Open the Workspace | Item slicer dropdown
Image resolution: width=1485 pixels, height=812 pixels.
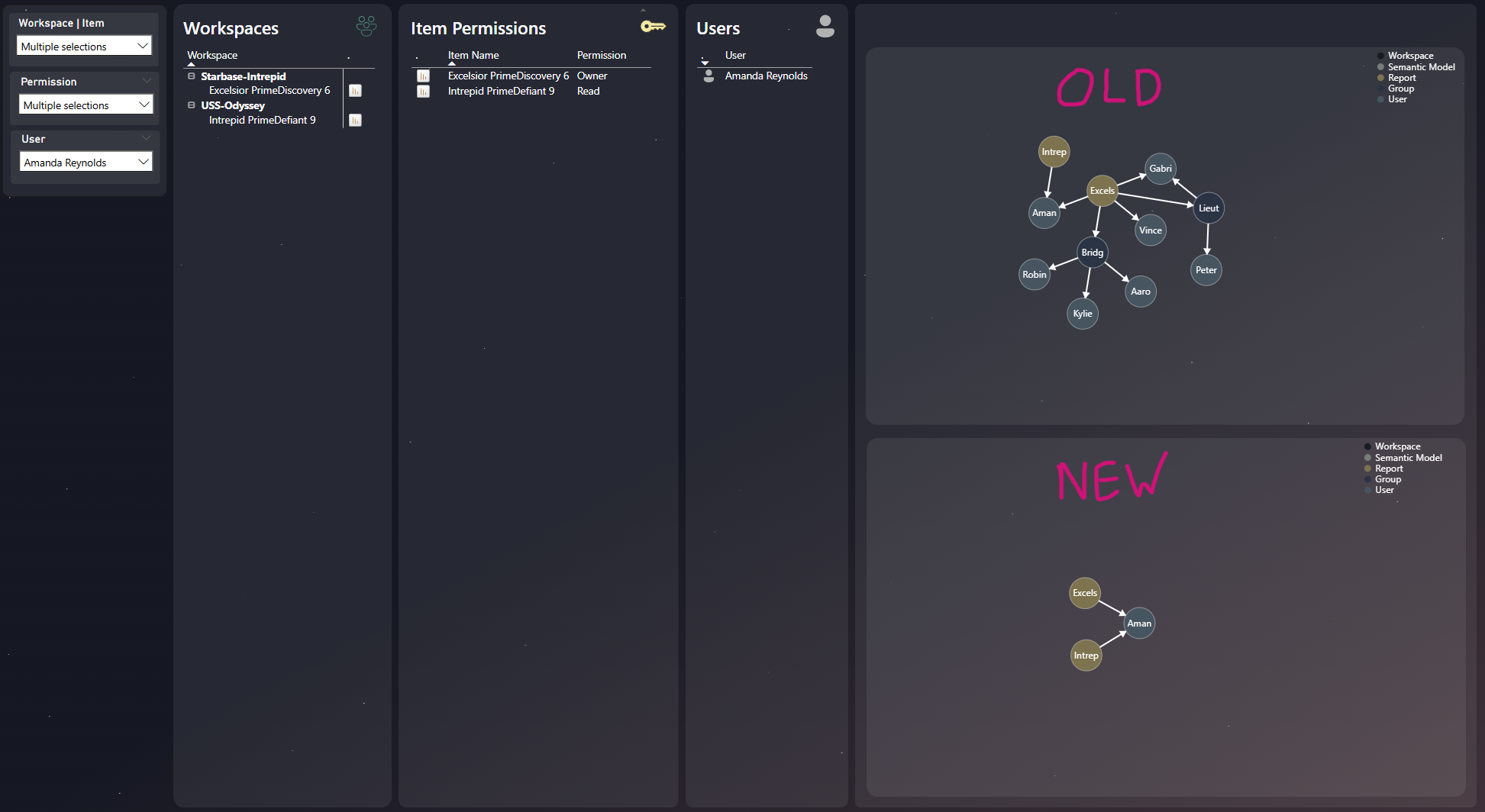click(142, 47)
